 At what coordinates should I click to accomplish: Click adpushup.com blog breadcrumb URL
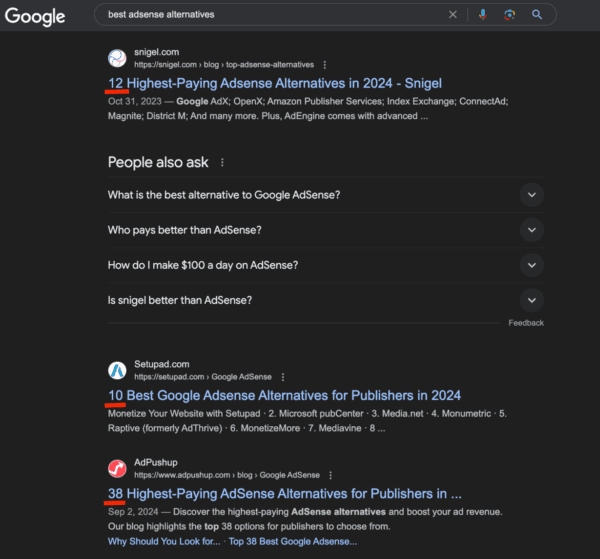point(227,475)
